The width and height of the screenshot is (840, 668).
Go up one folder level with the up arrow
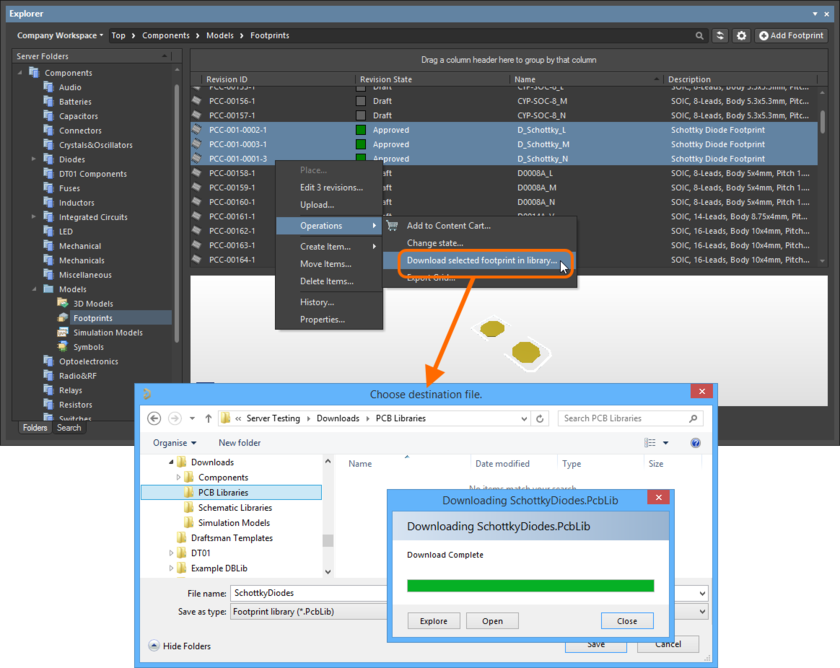[208, 418]
